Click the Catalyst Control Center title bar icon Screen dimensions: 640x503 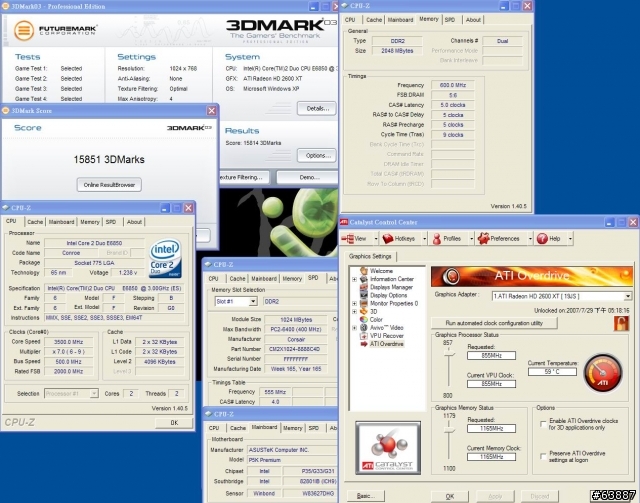click(344, 222)
